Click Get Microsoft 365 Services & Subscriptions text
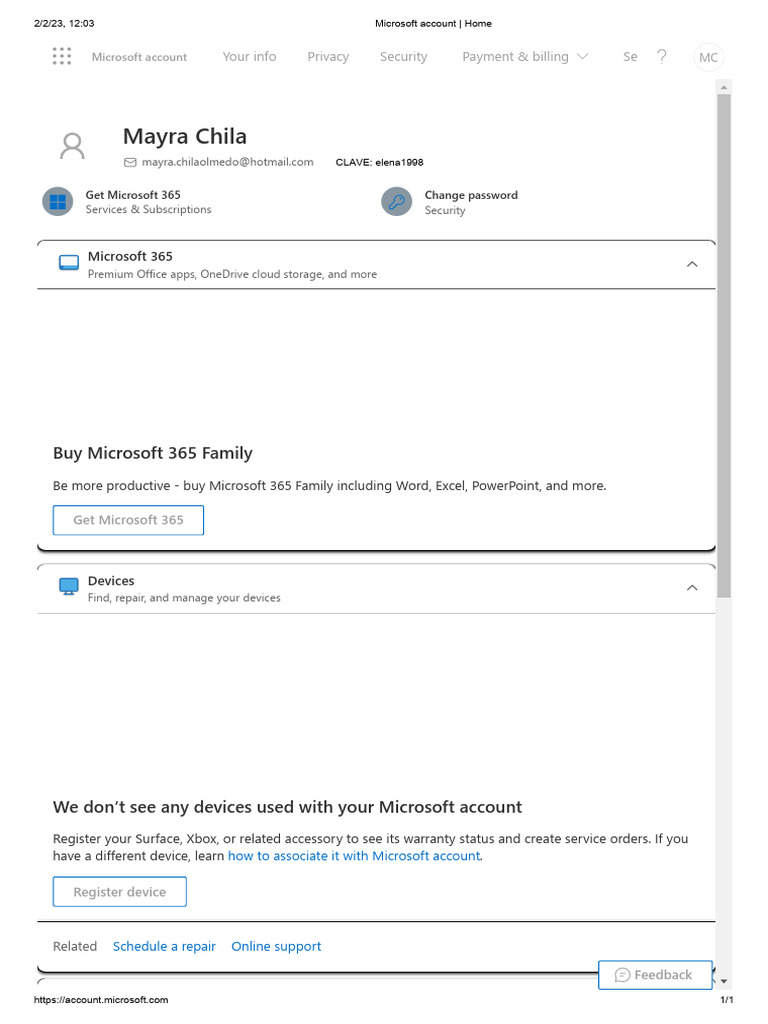Screen dimensions: 768x1024 [x=148, y=202]
